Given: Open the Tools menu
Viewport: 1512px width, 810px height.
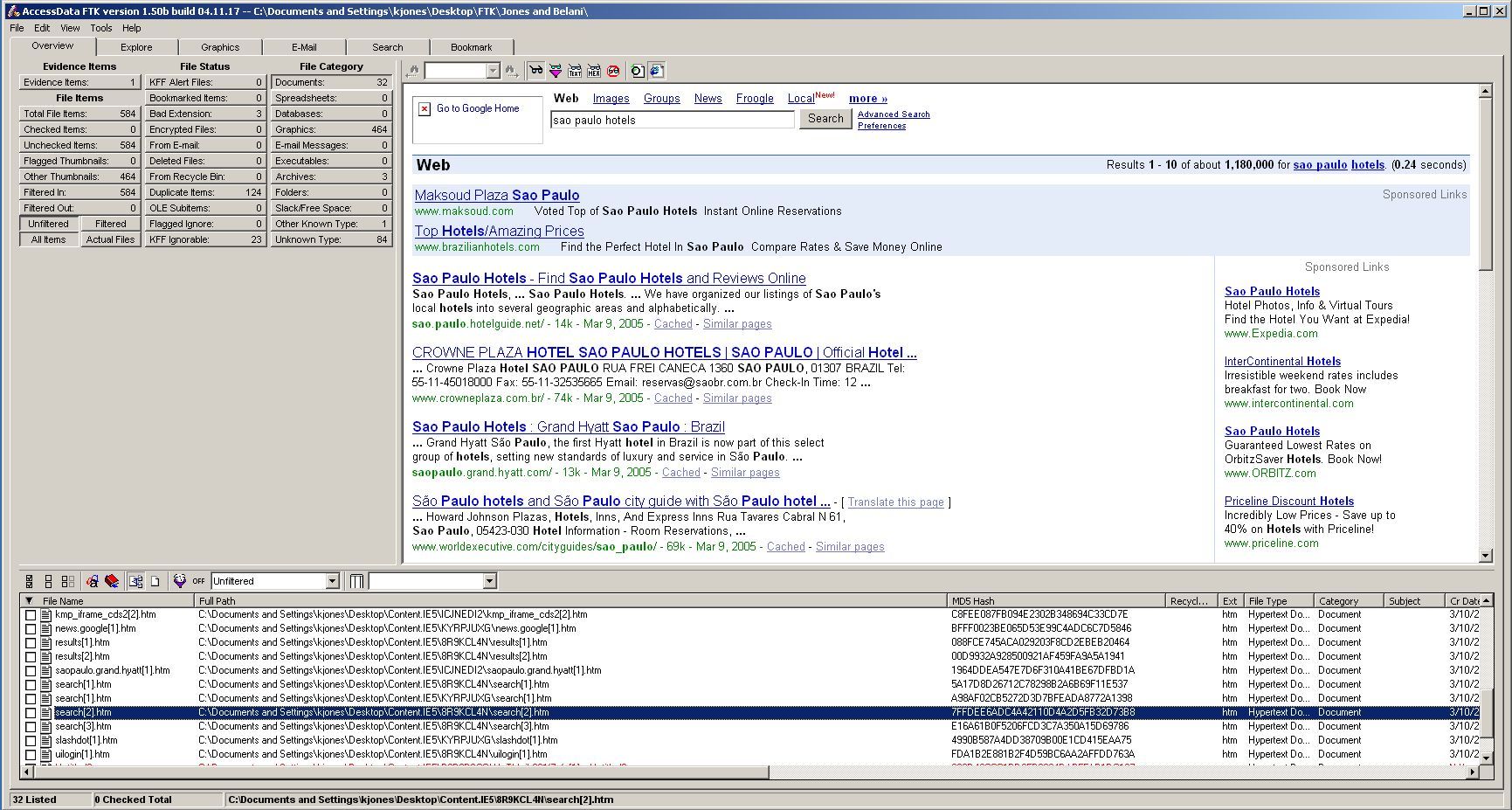Looking at the screenshot, I should point(101,28).
